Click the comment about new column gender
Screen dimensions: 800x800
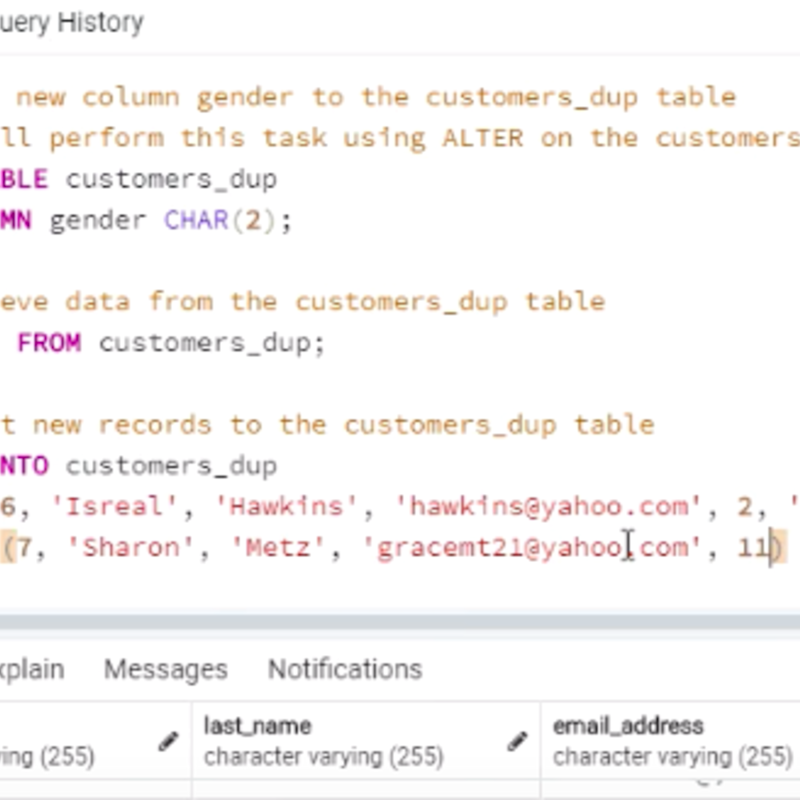pos(376,97)
